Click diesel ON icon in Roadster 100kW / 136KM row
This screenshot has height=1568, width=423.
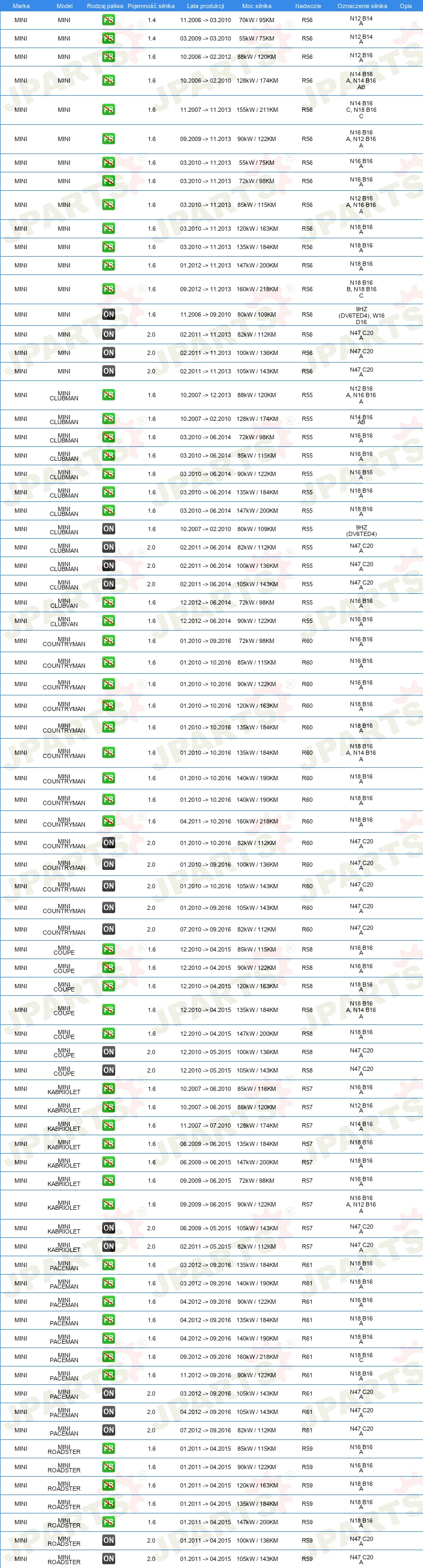click(109, 1540)
